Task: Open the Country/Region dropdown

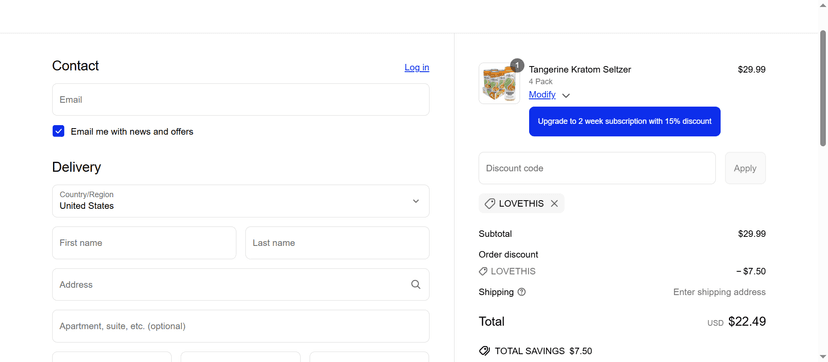Action: coord(241,201)
